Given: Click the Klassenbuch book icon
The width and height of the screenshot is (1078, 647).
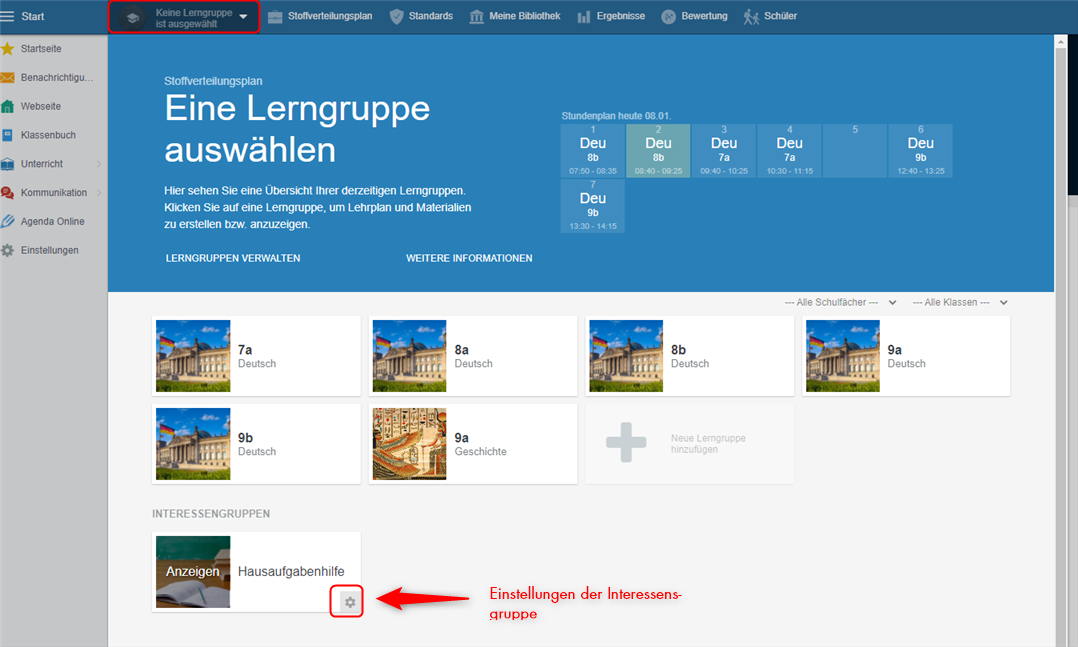Looking at the screenshot, I should tap(8, 135).
